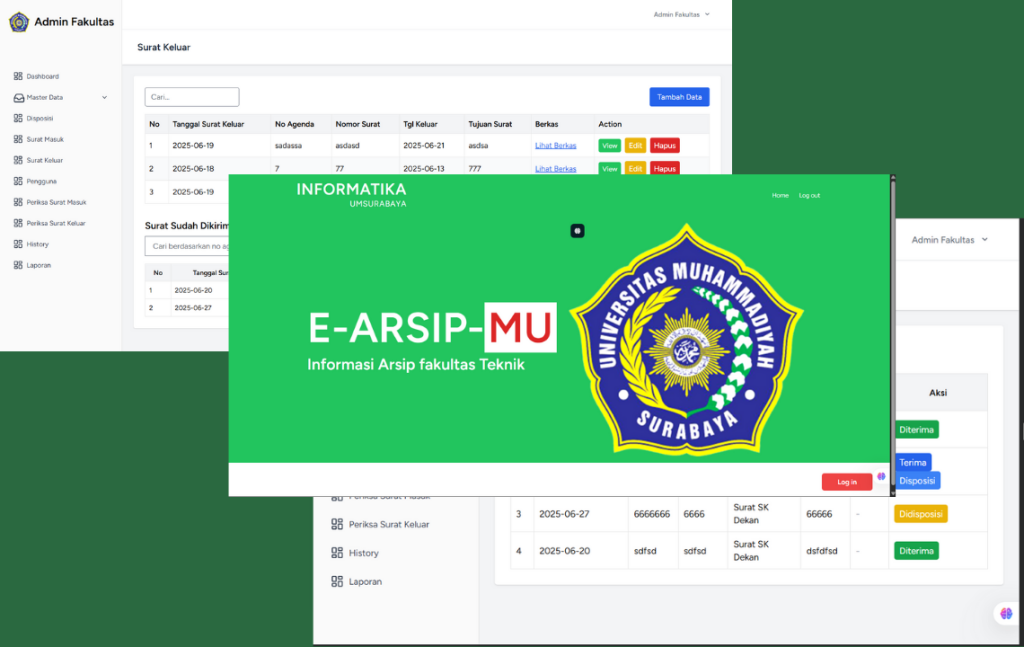Open Dashboard icon in the Surat Keluar window sidebar
The width and height of the screenshot is (1024, 647).
(18, 76)
